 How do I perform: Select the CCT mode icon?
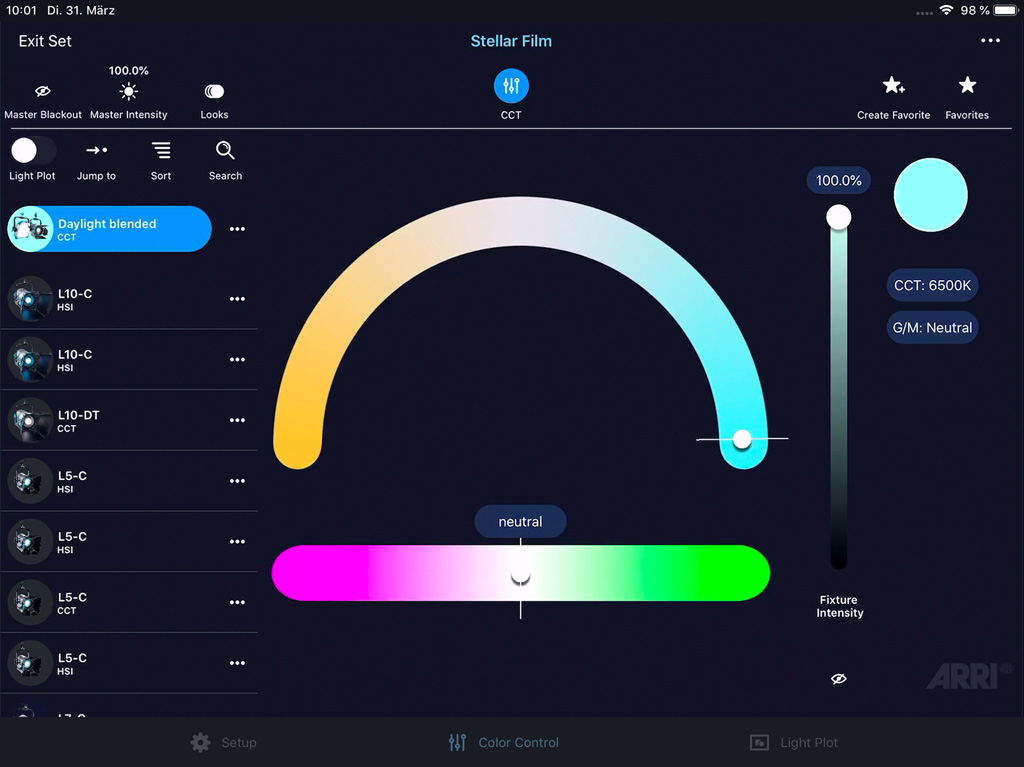(511, 86)
